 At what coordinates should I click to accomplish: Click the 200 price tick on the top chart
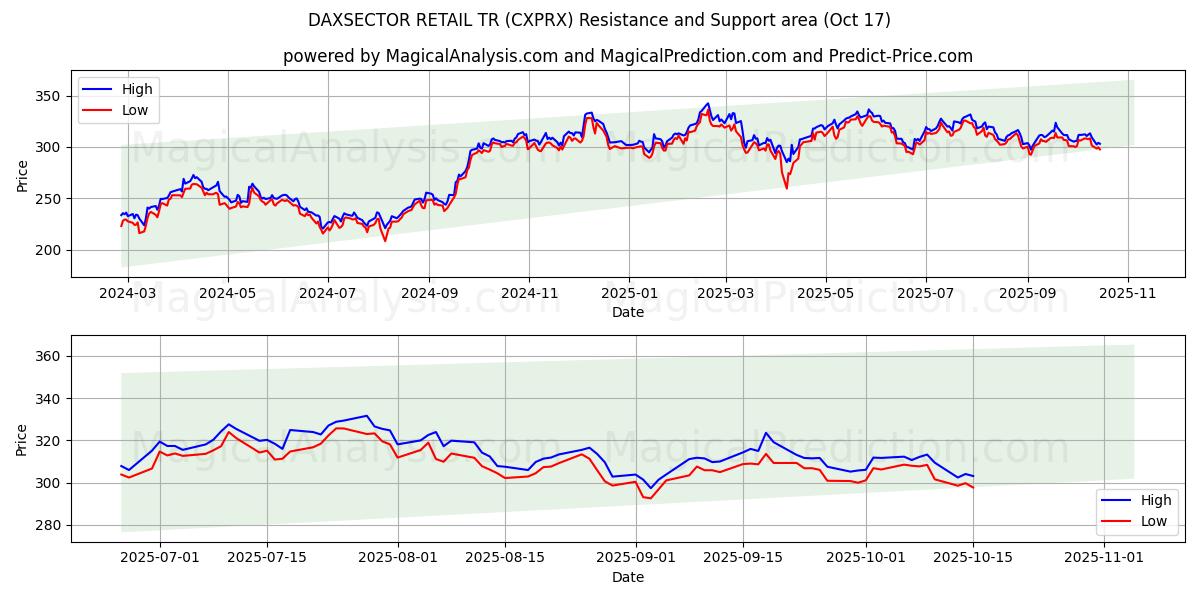(48, 250)
